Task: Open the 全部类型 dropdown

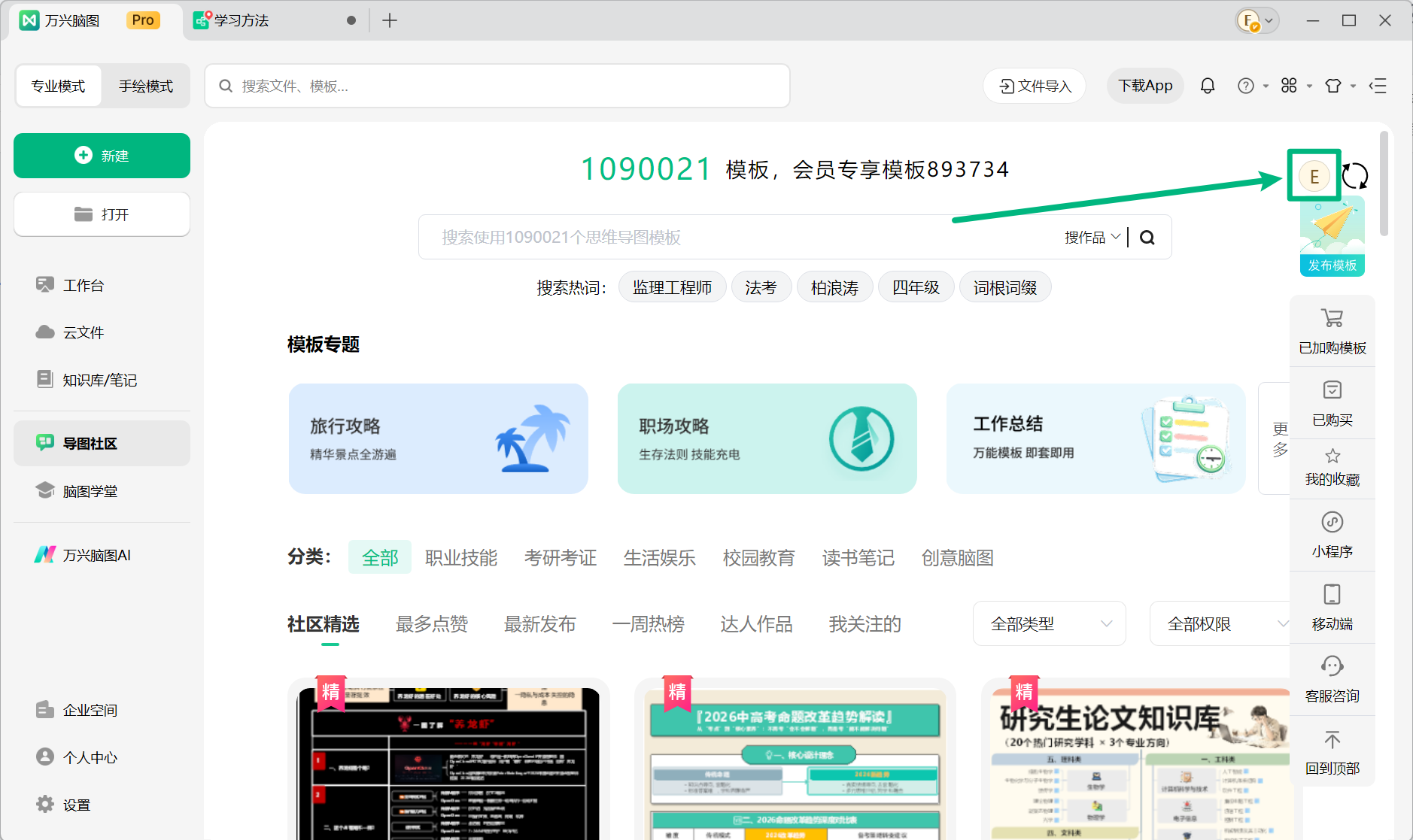Action: point(1049,623)
